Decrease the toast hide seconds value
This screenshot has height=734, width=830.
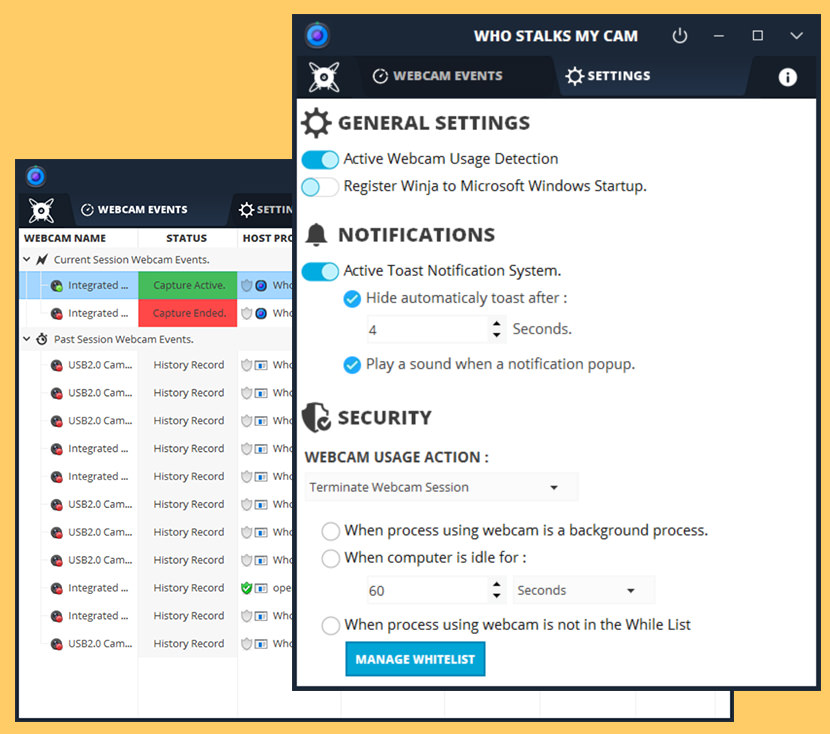[496, 335]
